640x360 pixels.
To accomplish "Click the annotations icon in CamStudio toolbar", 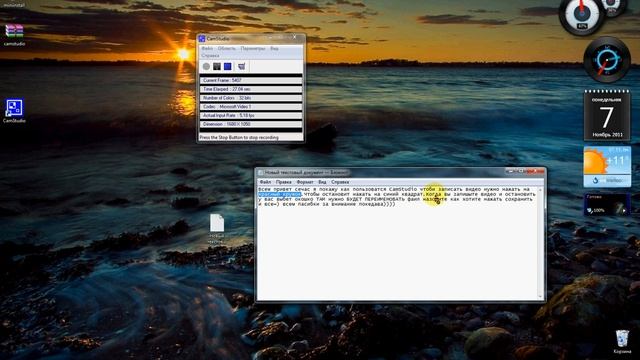I will pos(242,66).
